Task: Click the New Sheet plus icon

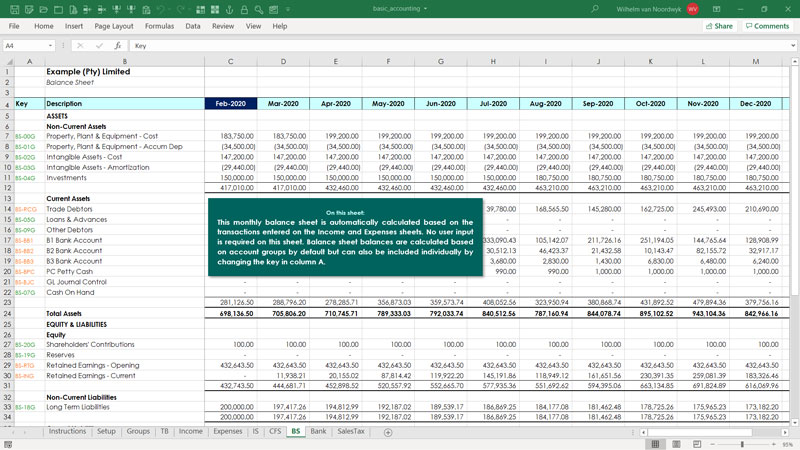Action: pos(388,432)
